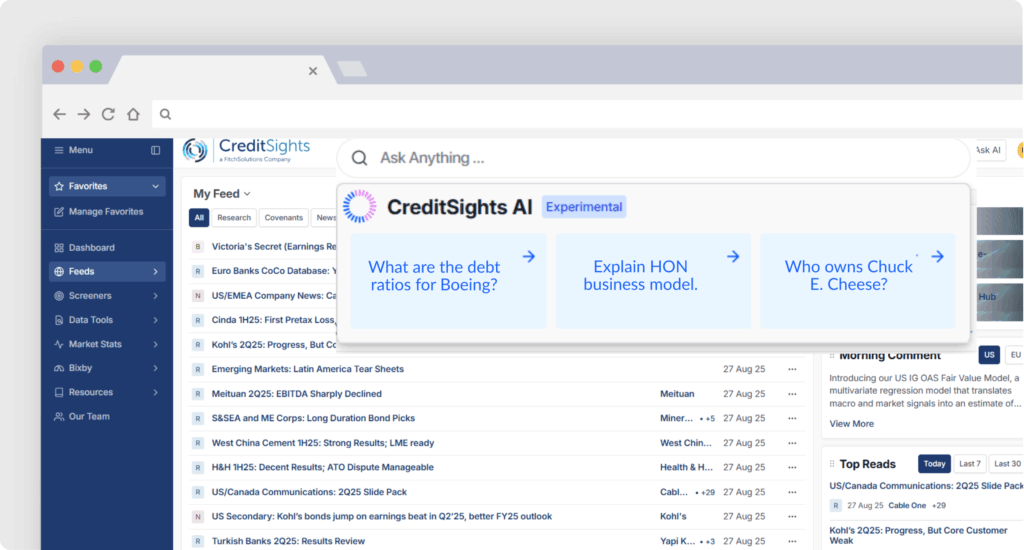Screen dimensions: 1024x550
Task: Switch Morning Comment to EU
Action: pos(1014,355)
